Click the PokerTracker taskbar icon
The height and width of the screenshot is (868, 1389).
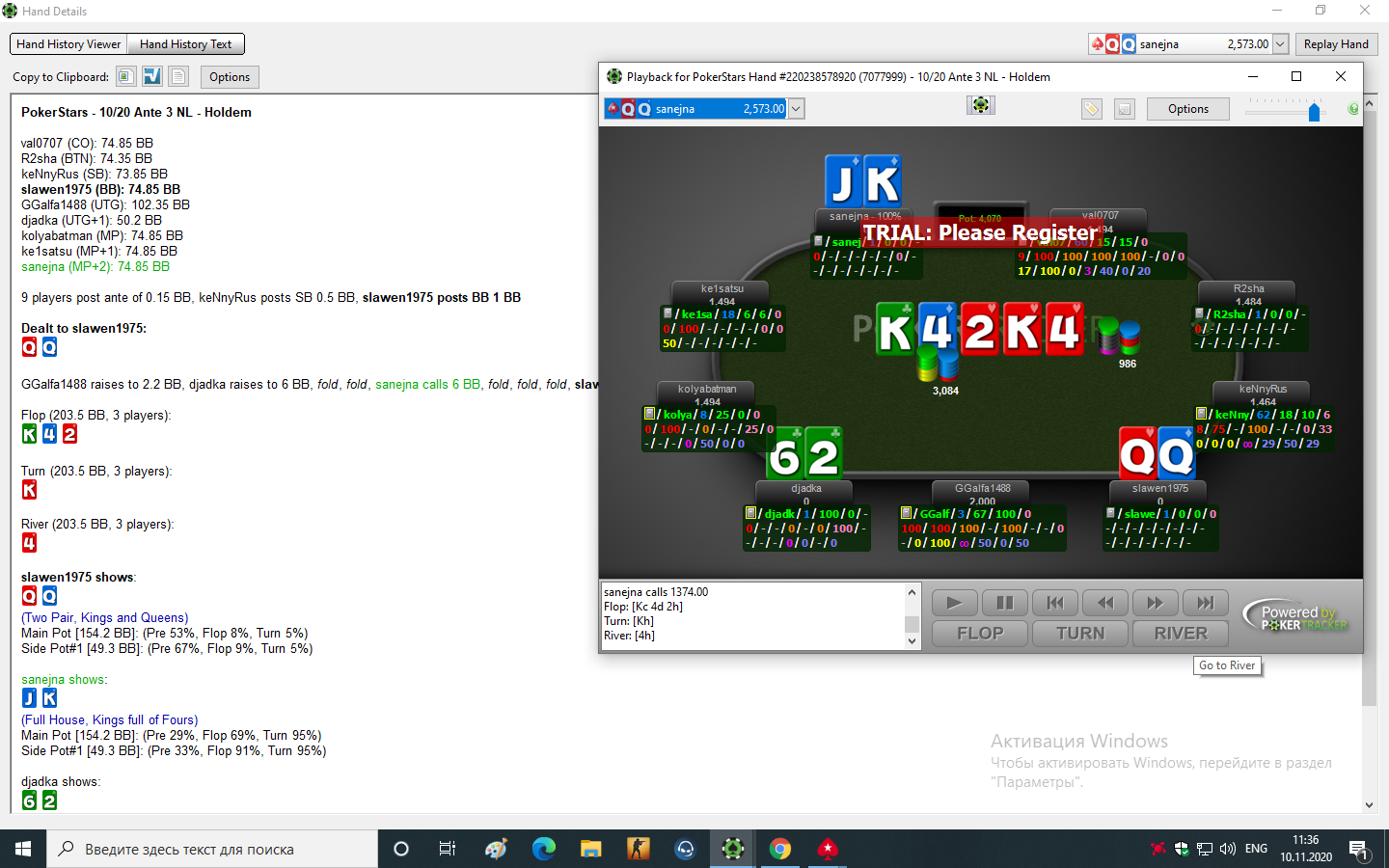pyautogui.click(x=733, y=849)
